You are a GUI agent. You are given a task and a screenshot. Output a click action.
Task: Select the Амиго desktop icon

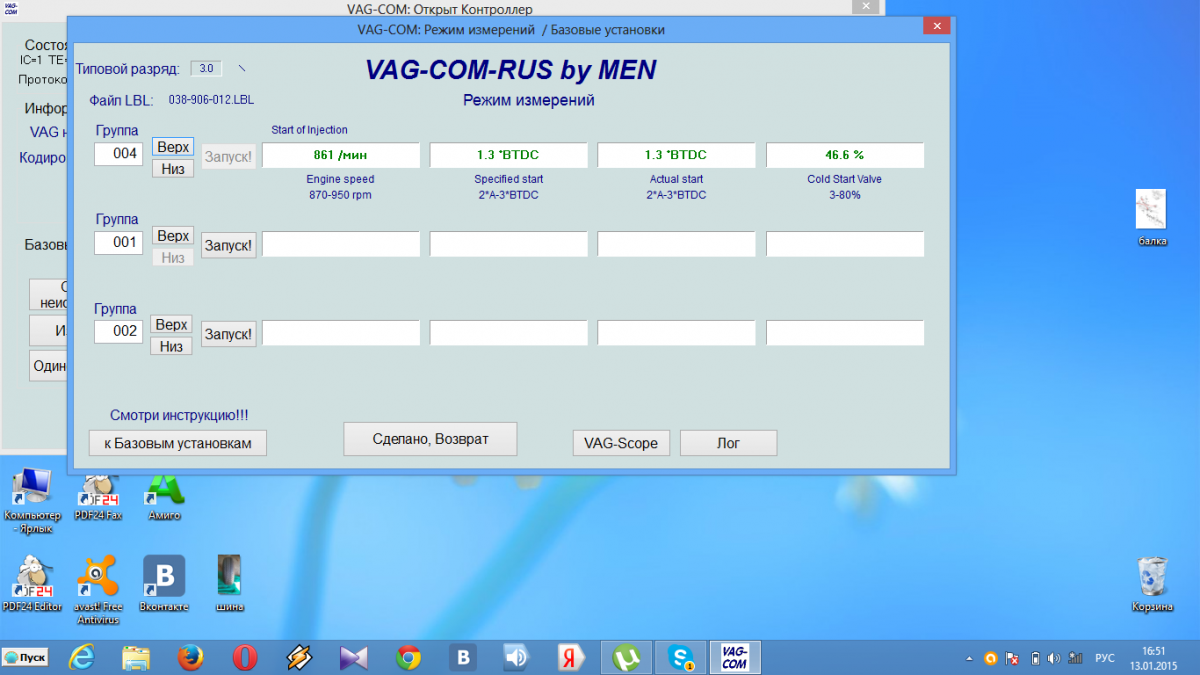pos(165,495)
